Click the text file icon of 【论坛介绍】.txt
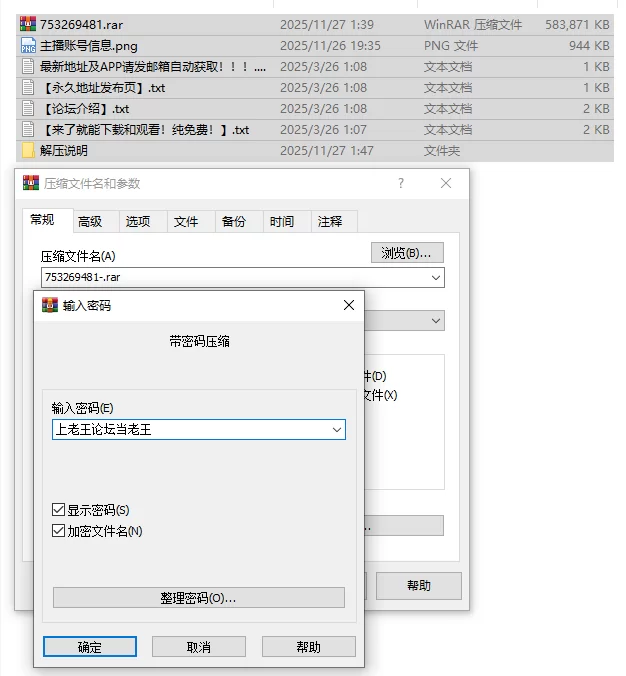 (x=28, y=108)
